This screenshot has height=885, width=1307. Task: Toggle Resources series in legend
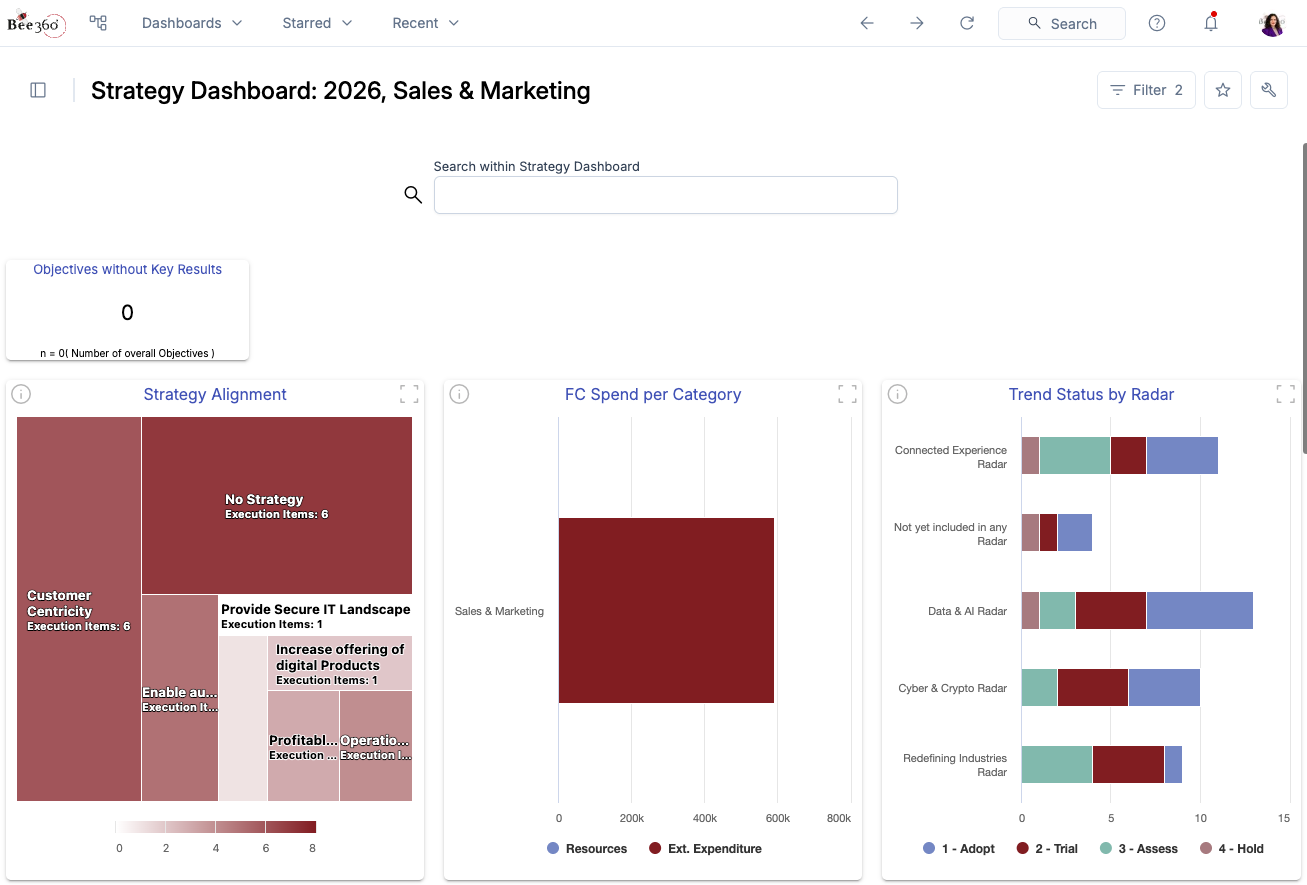587,849
